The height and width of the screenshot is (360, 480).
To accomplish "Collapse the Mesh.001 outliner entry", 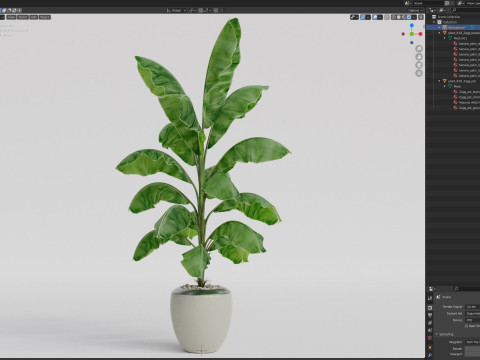I will point(444,38).
